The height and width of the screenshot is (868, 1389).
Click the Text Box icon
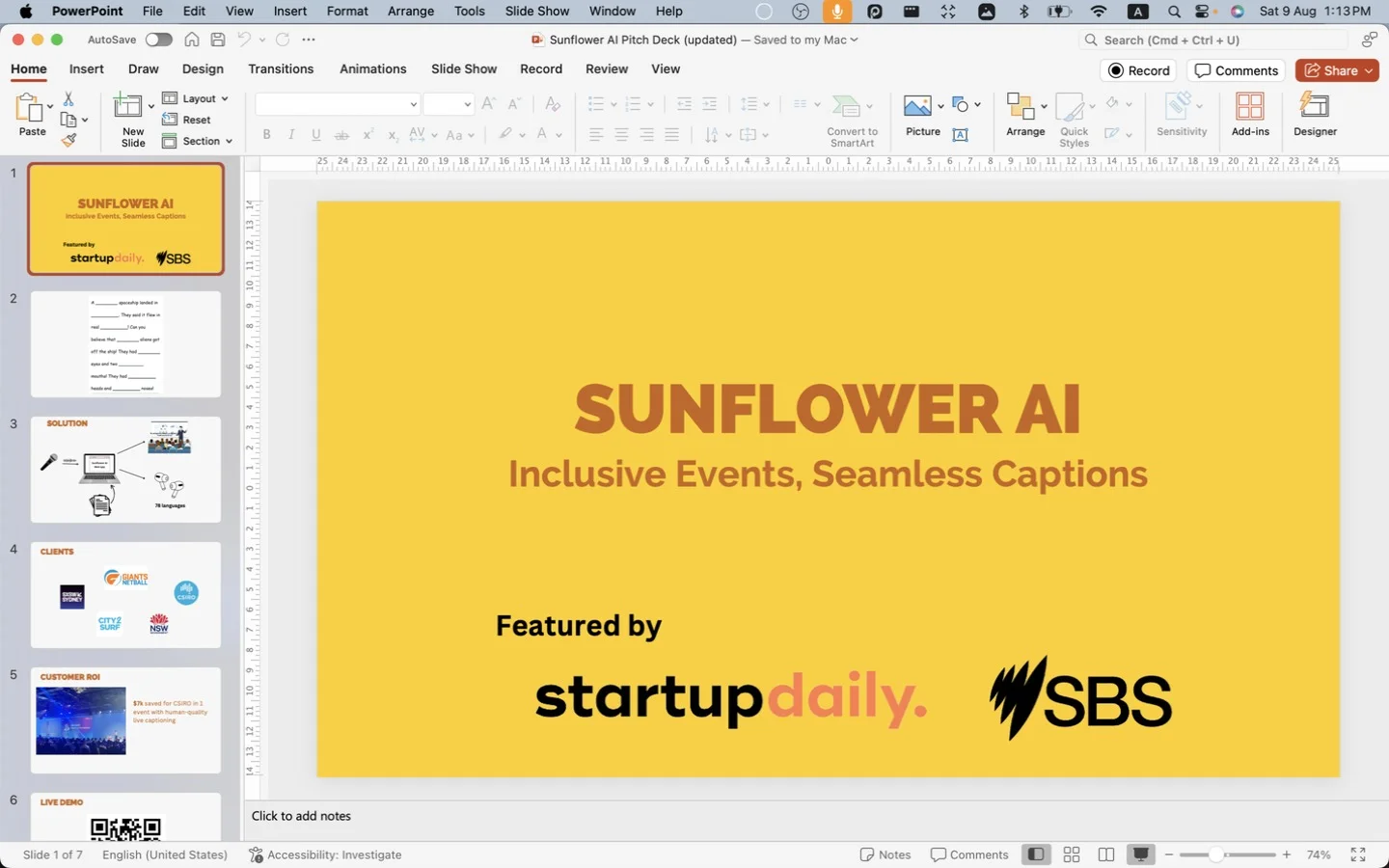click(960, 135)
